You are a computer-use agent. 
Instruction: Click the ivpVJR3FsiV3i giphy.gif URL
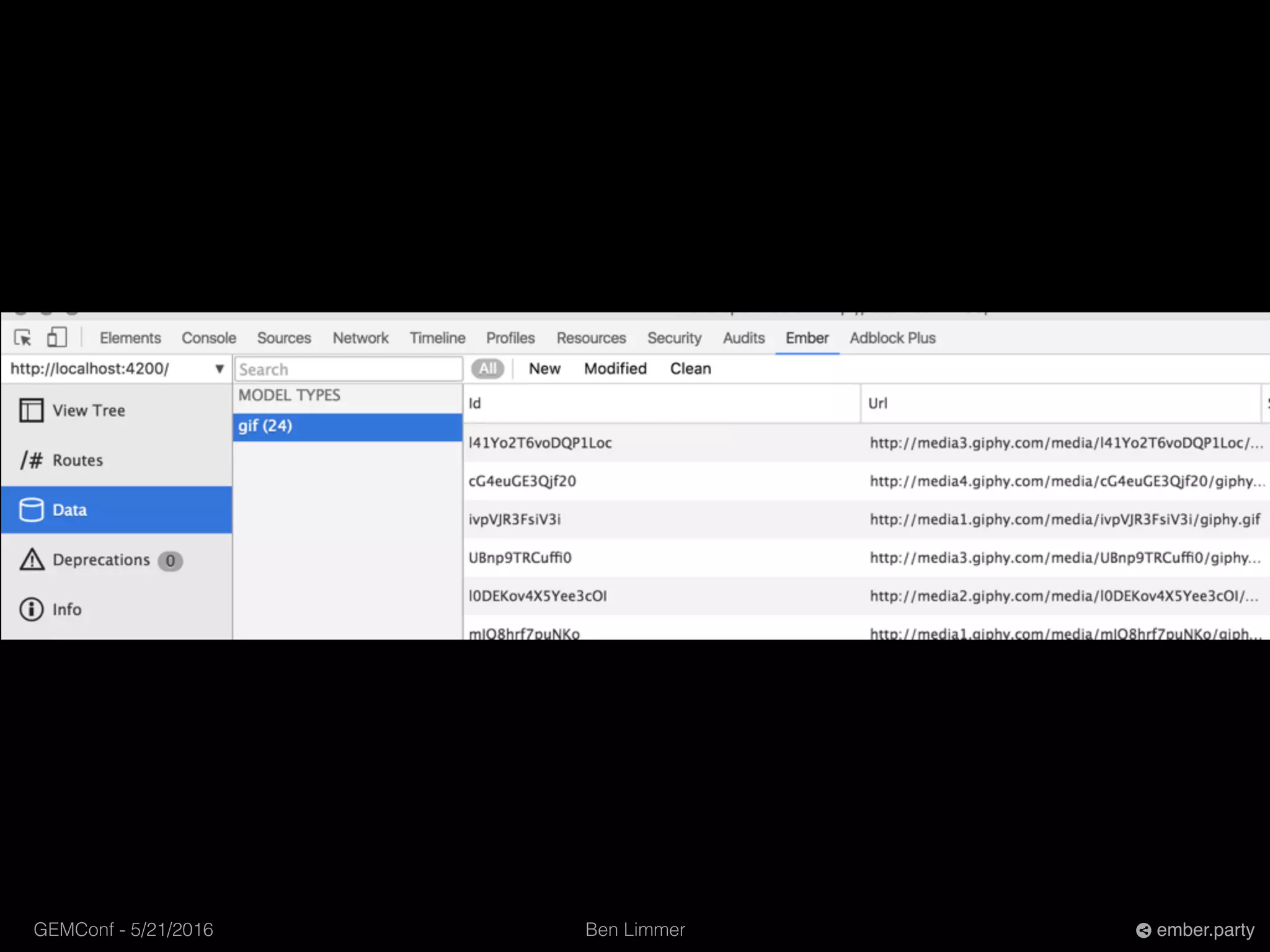(1064, 519)
